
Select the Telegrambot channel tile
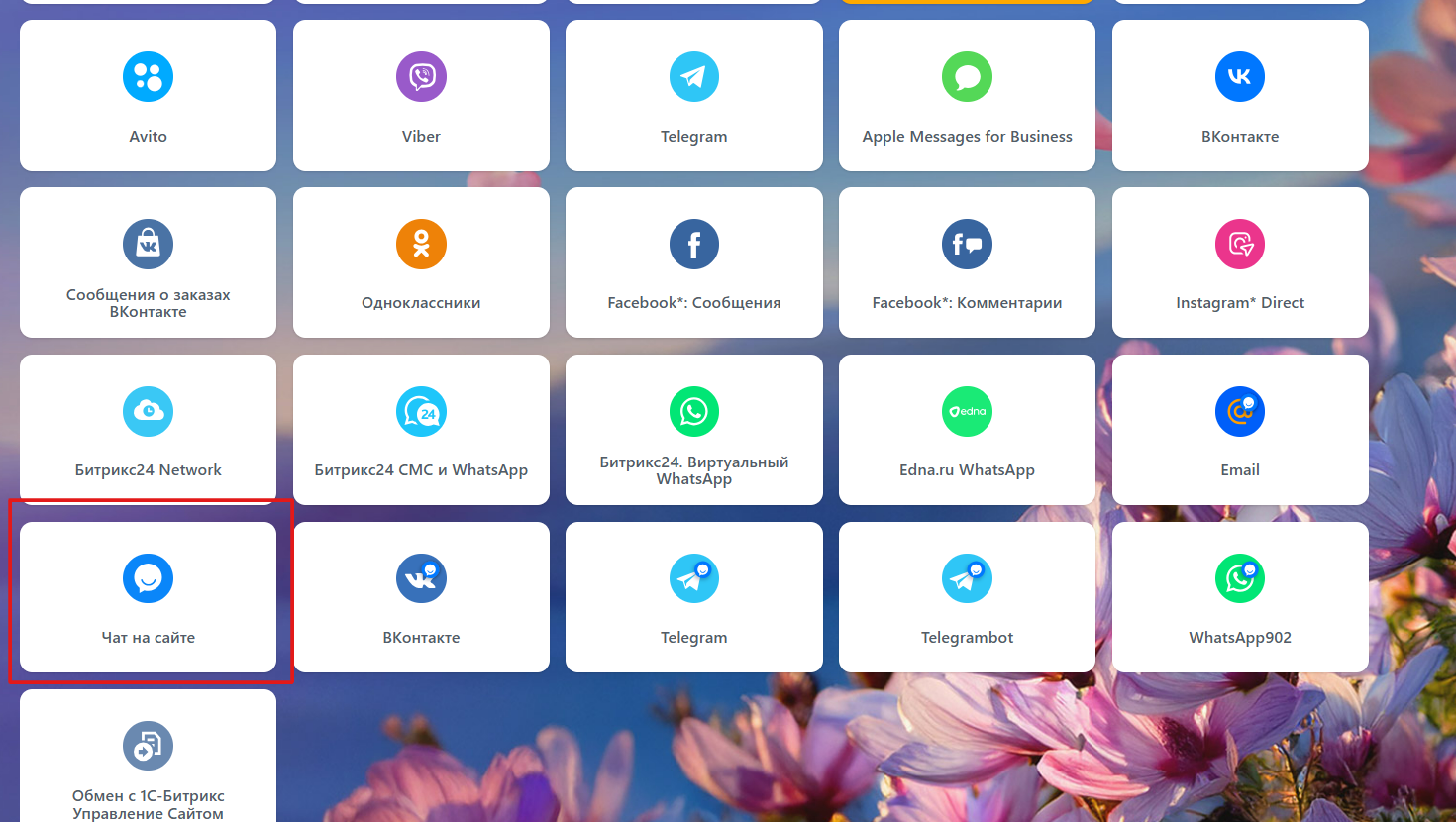pos(967,597)
